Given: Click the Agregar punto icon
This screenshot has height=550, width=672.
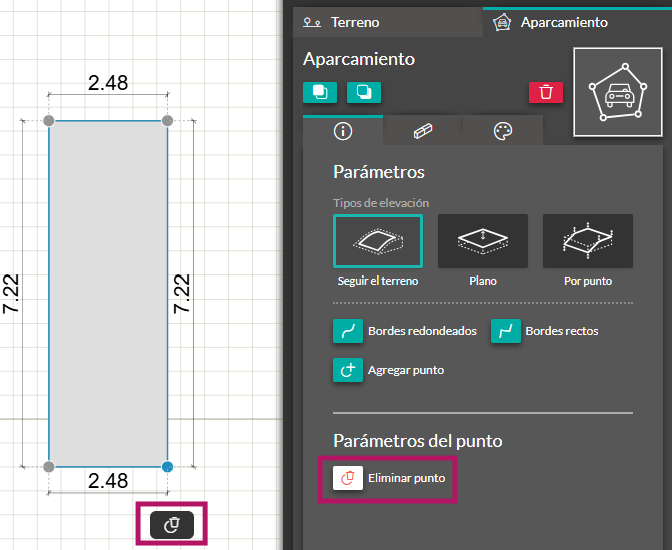Looking at the screenshot, I should [x=348, y=370].
